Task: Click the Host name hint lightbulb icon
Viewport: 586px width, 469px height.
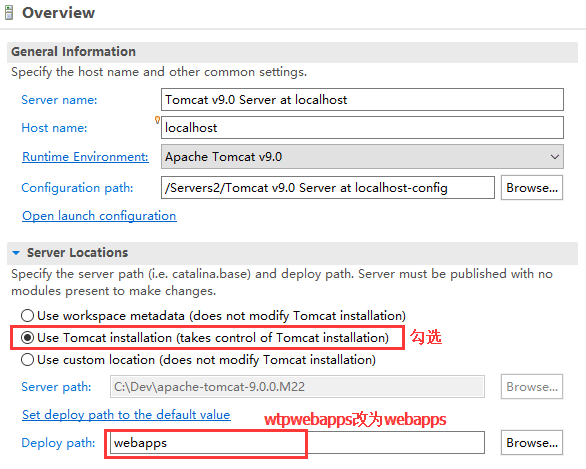Action: (x=157, y=120)
